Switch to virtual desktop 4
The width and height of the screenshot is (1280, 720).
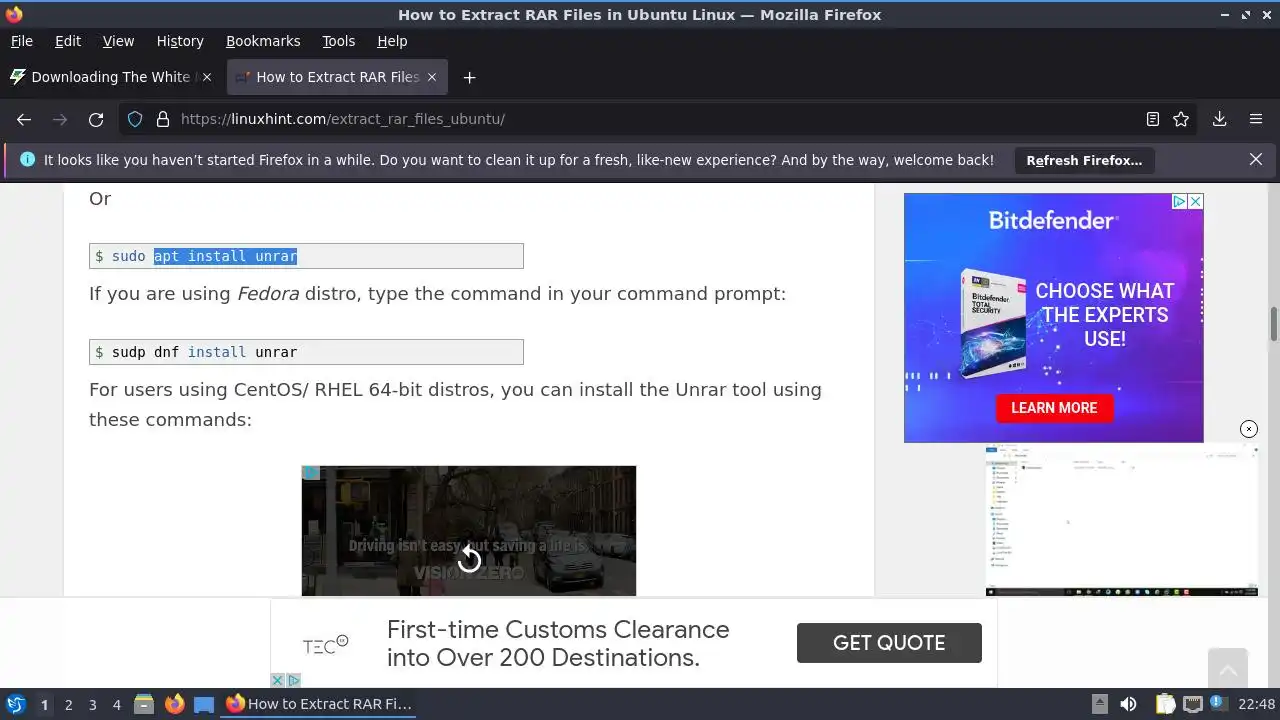coord(116,705)
